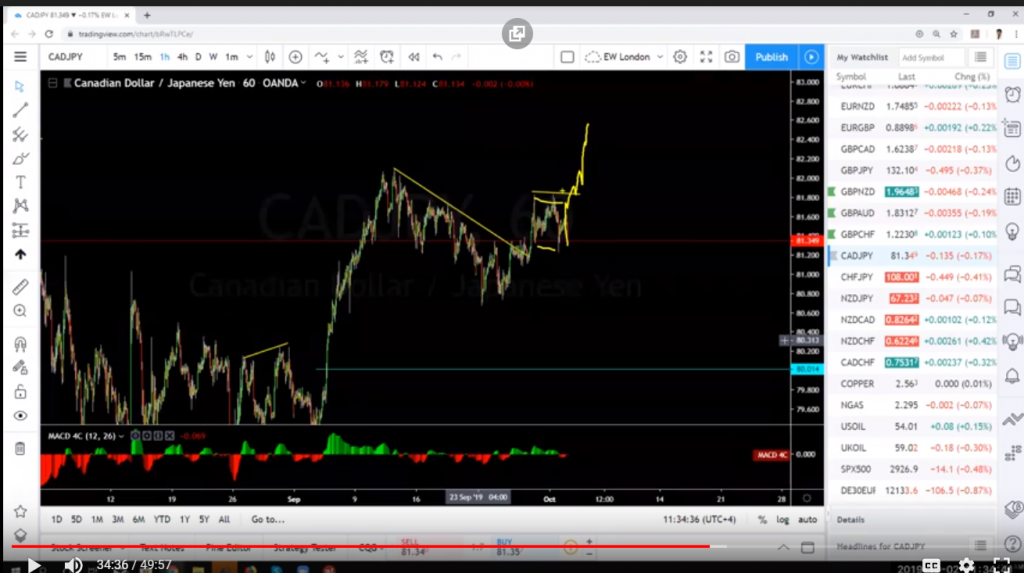Seek on the red video progress bar
1024x573 pixels.
tap(360, 546)
